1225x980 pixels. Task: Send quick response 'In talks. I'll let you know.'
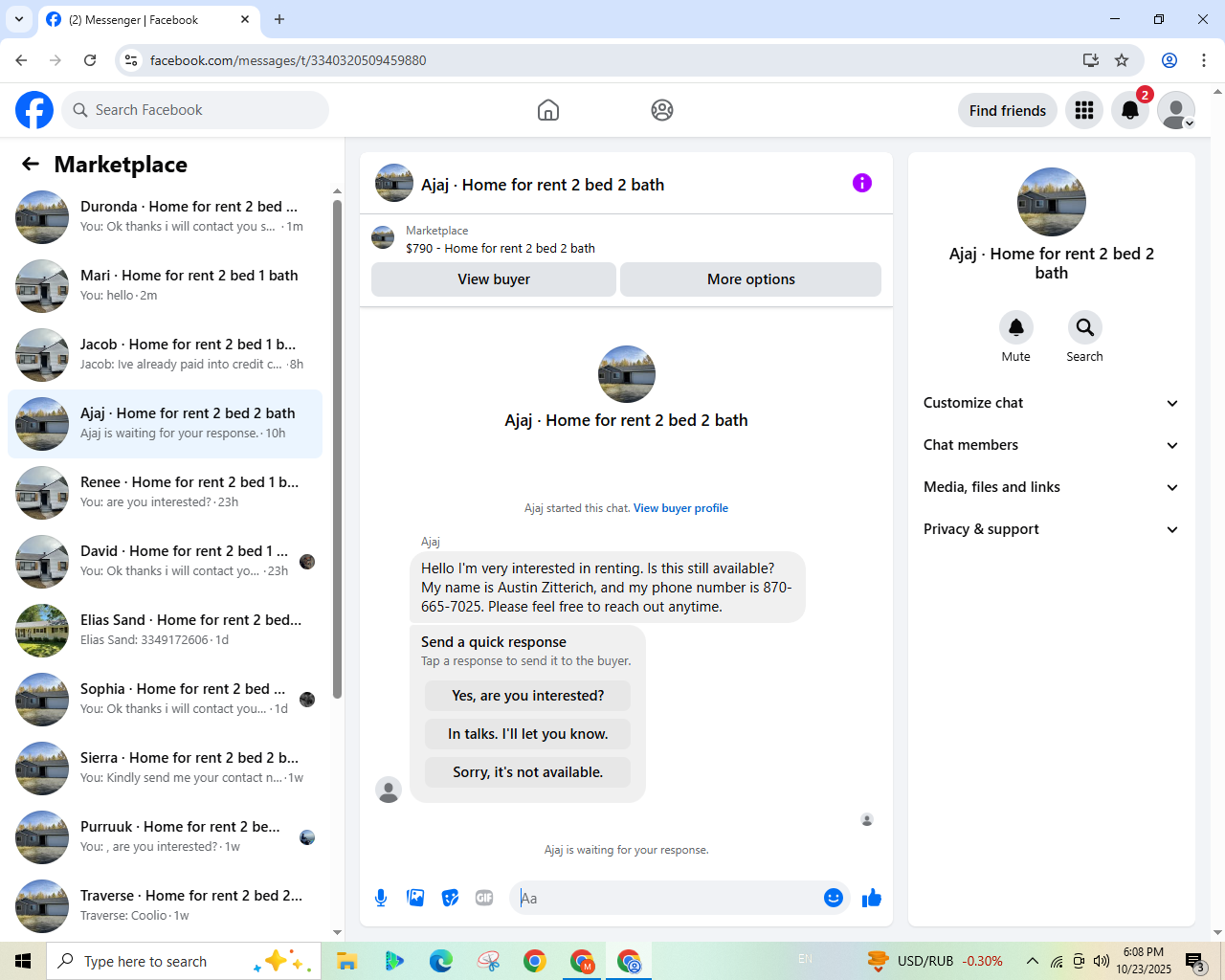tap(528, 734)
